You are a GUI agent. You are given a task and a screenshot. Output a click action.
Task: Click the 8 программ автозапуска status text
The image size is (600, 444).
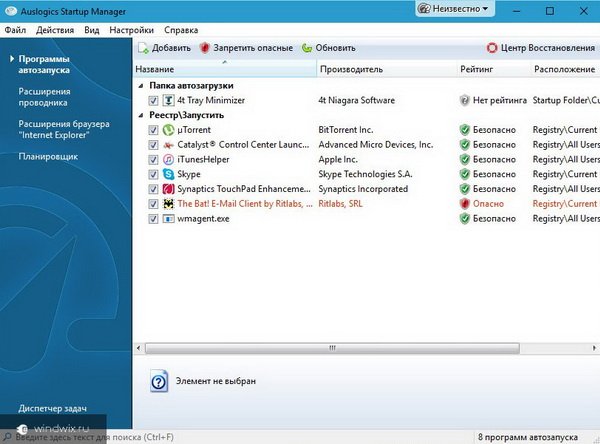click(528, 437)
